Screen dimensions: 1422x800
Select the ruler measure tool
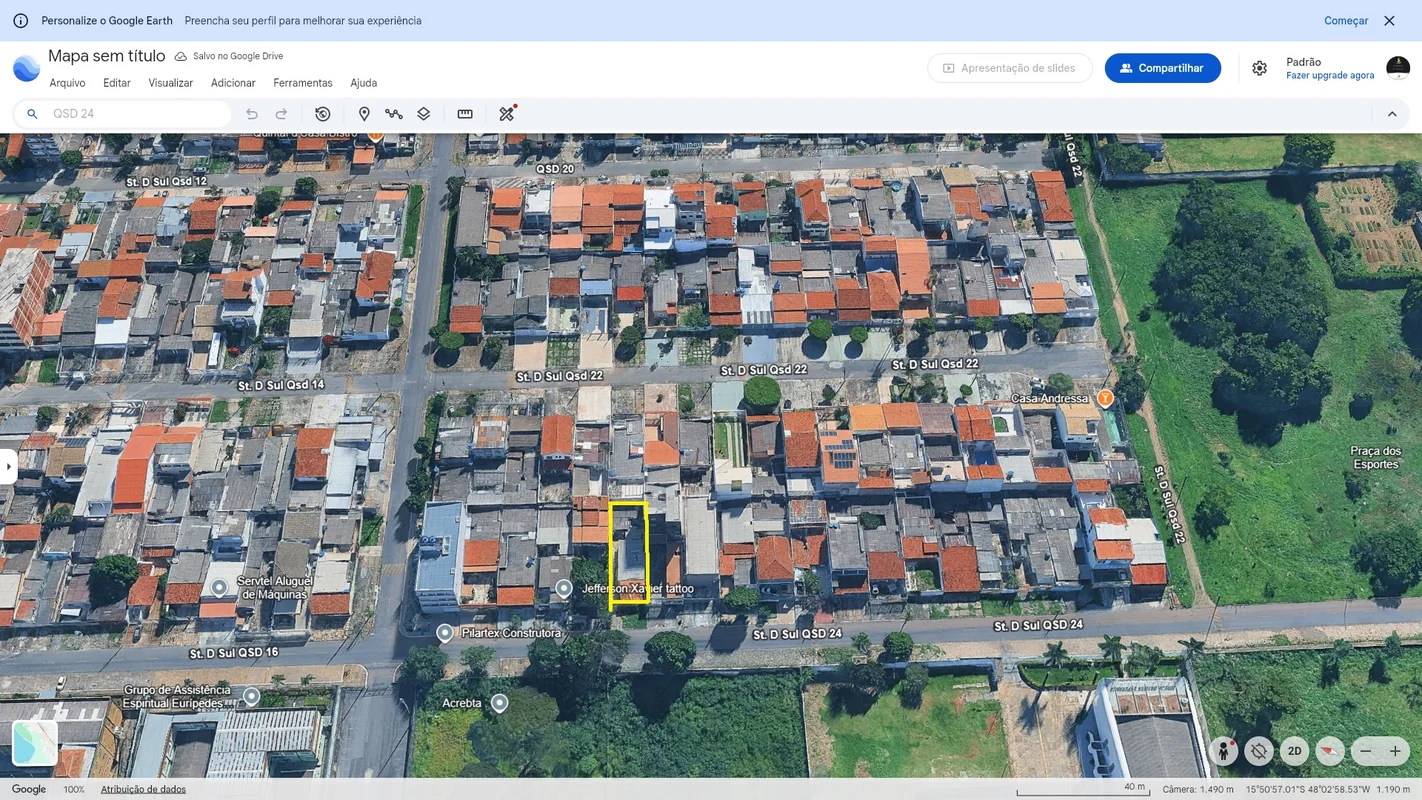[x=465, y=114]
